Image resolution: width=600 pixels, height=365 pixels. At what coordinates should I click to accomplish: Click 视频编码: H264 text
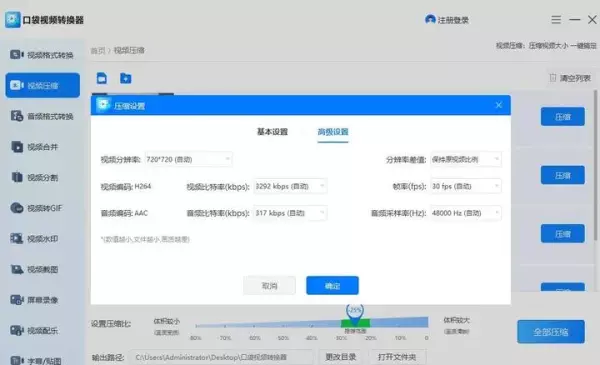[x=126, y=187]
